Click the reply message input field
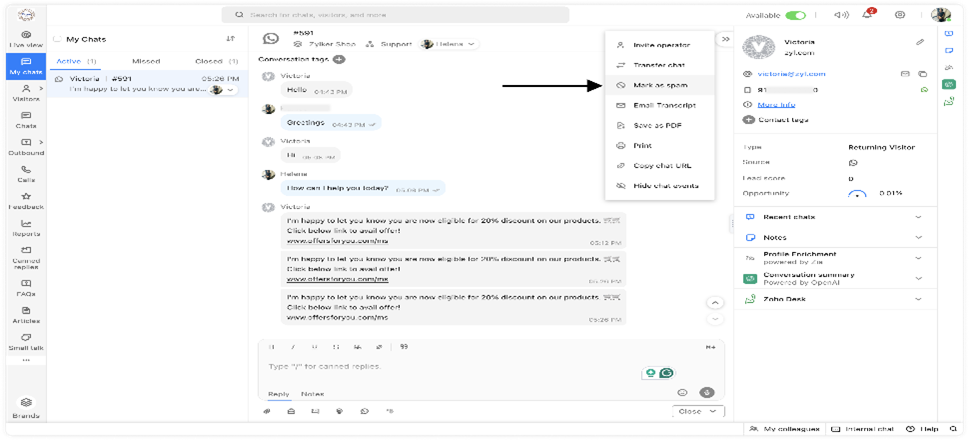 [x=450, y=367]
